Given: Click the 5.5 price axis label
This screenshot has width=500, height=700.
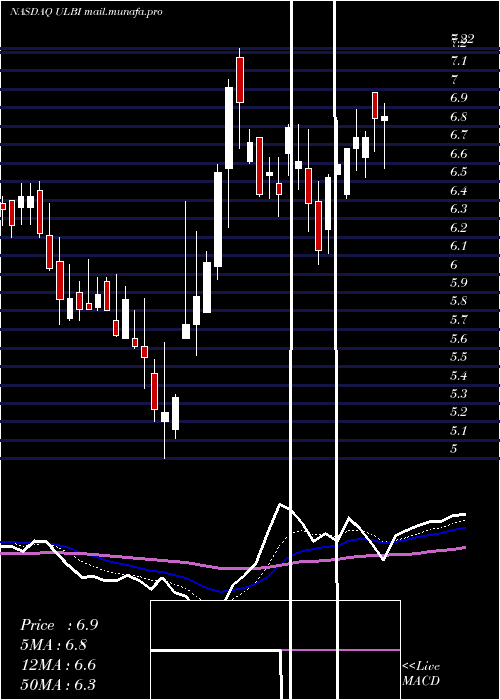Looking at the screenshot, I should coord(459,357).
